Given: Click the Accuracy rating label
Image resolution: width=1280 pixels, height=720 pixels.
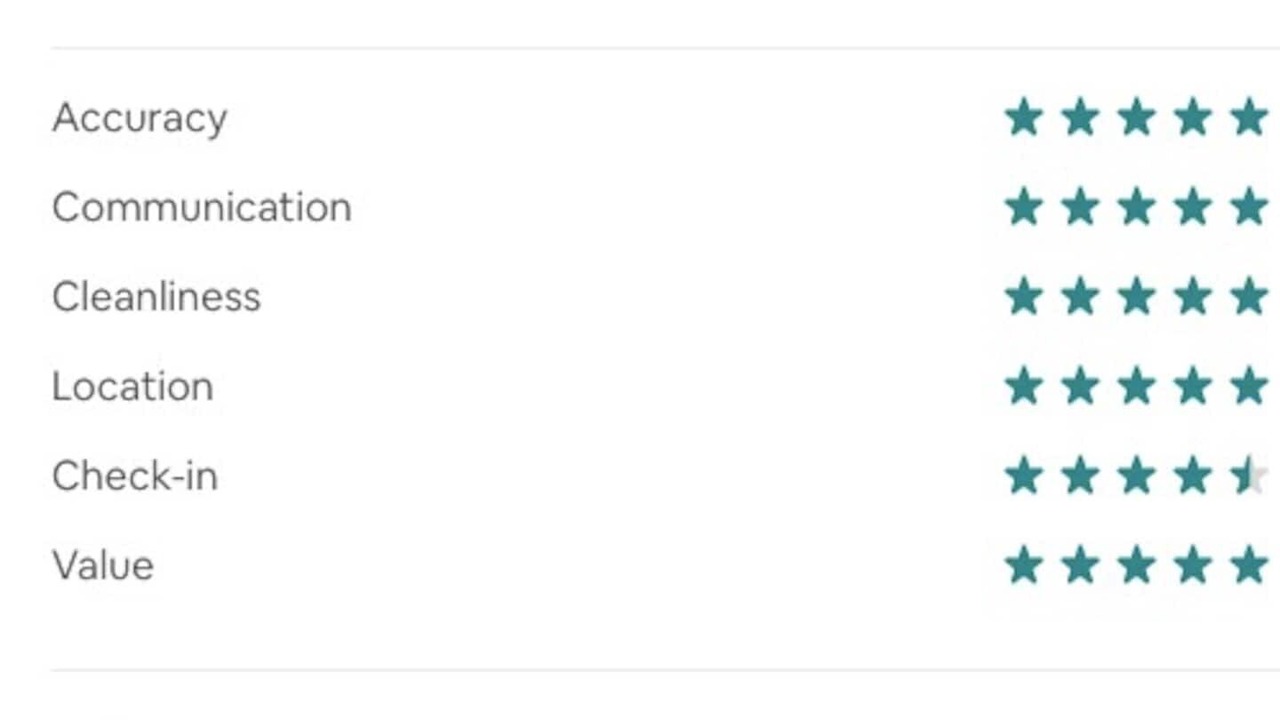Looking at the screenshot, I should 140,118.
